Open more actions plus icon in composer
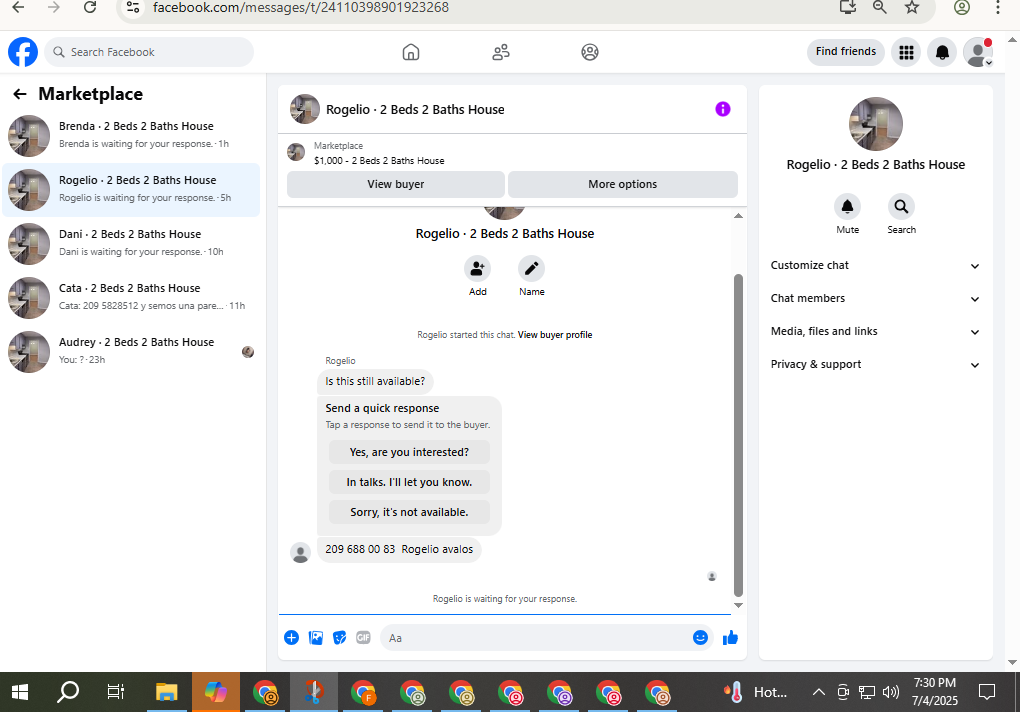Viewport: 1020px width, 712px height. click(x=291, y=638)
